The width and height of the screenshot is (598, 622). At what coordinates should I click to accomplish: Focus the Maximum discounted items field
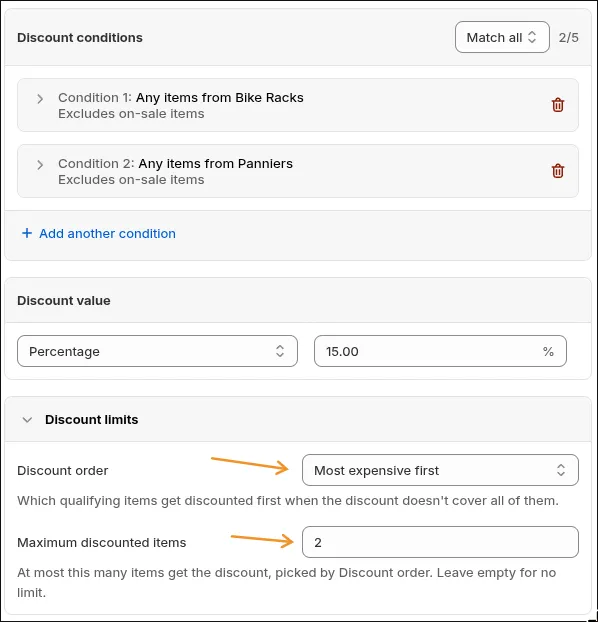(440, 542)
